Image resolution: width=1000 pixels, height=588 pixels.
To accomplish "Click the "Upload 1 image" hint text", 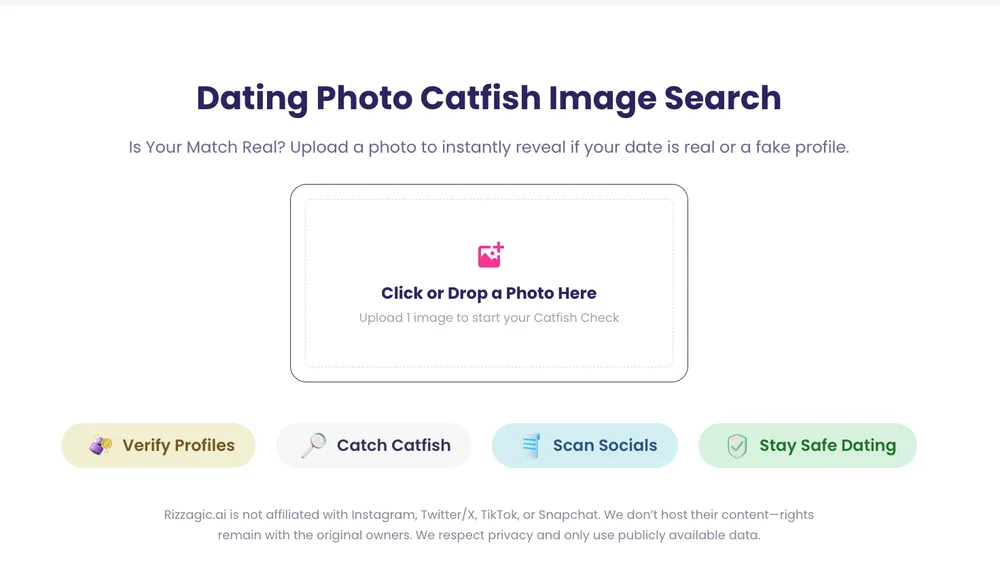I will 489,318.
